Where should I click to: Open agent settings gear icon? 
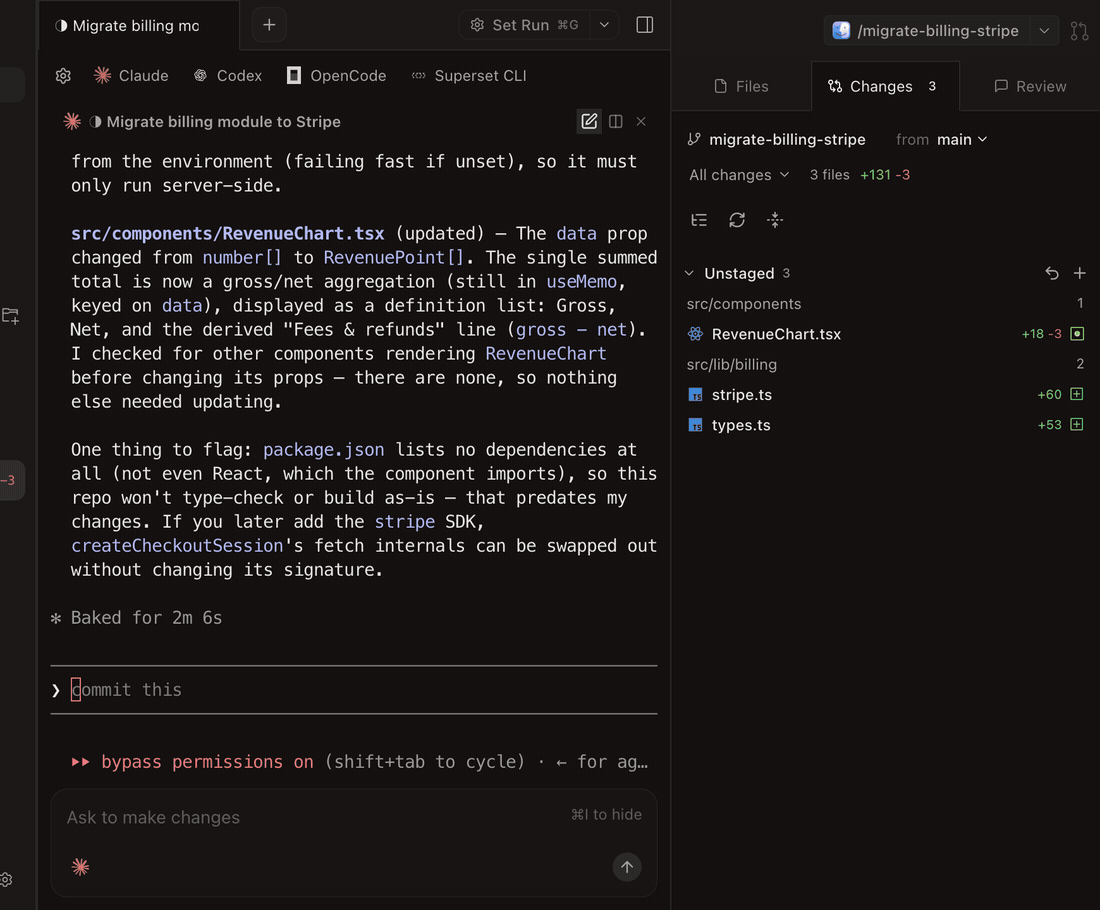(x=63, y=76)
